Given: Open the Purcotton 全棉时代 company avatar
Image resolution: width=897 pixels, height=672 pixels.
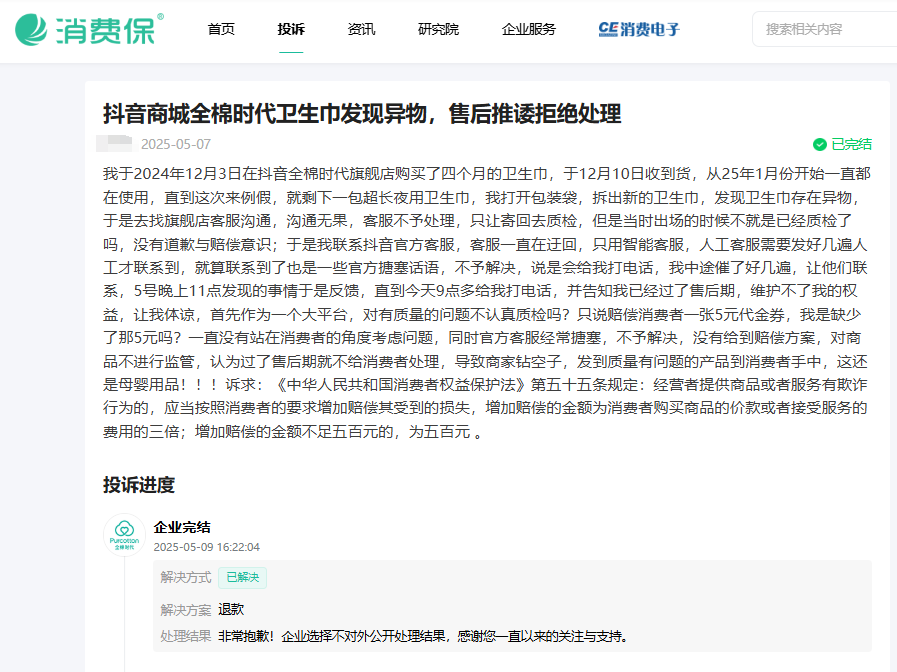Looking at the screenshot, I should (124, 535).
